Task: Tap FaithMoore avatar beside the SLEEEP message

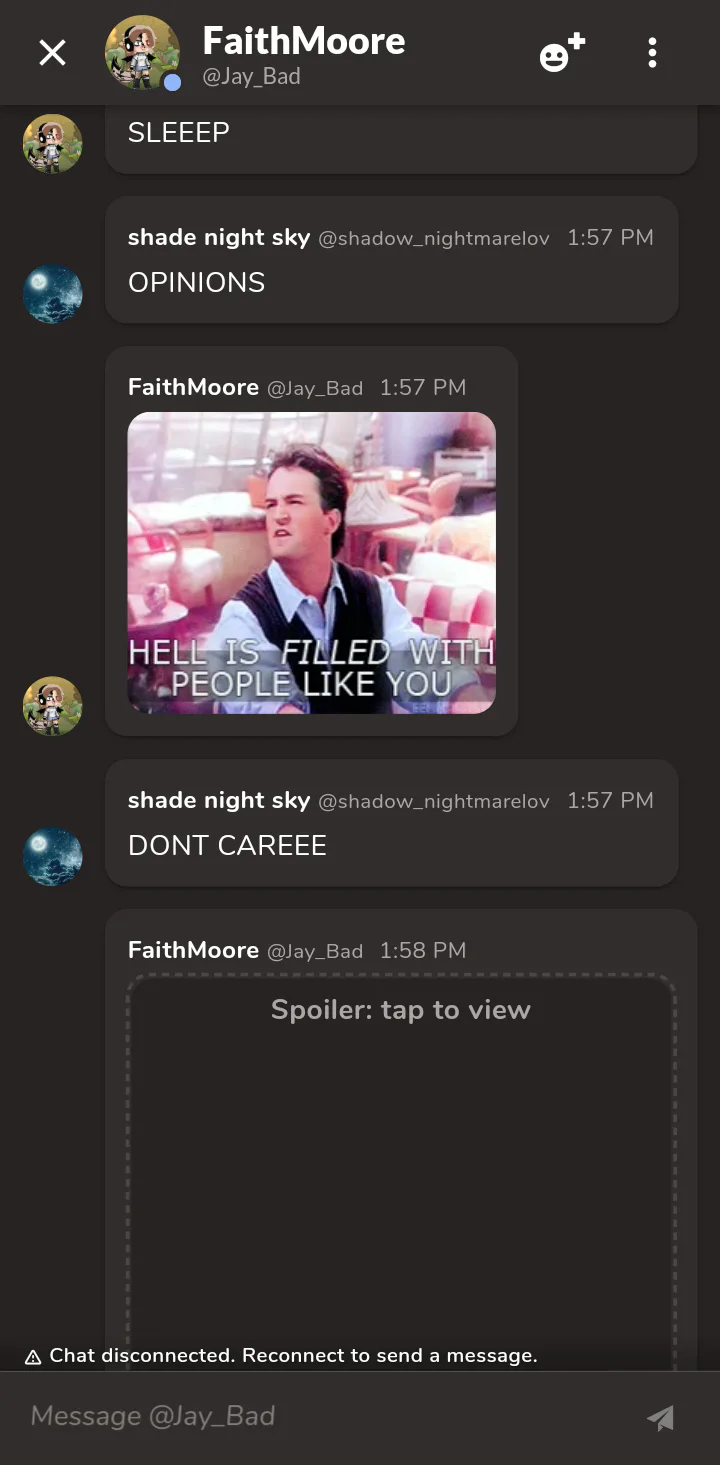Action: [x=52, y=144]
